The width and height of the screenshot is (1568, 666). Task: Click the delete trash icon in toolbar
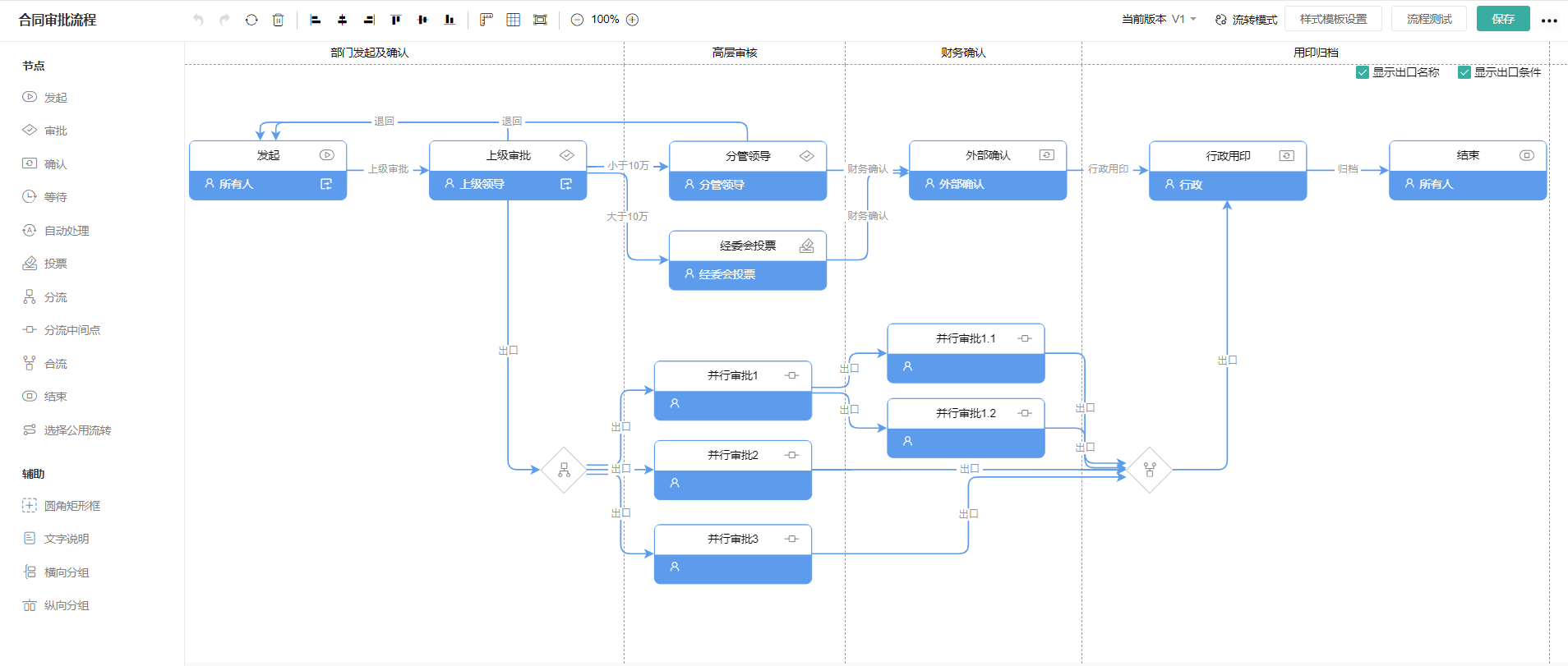[278, 20]
